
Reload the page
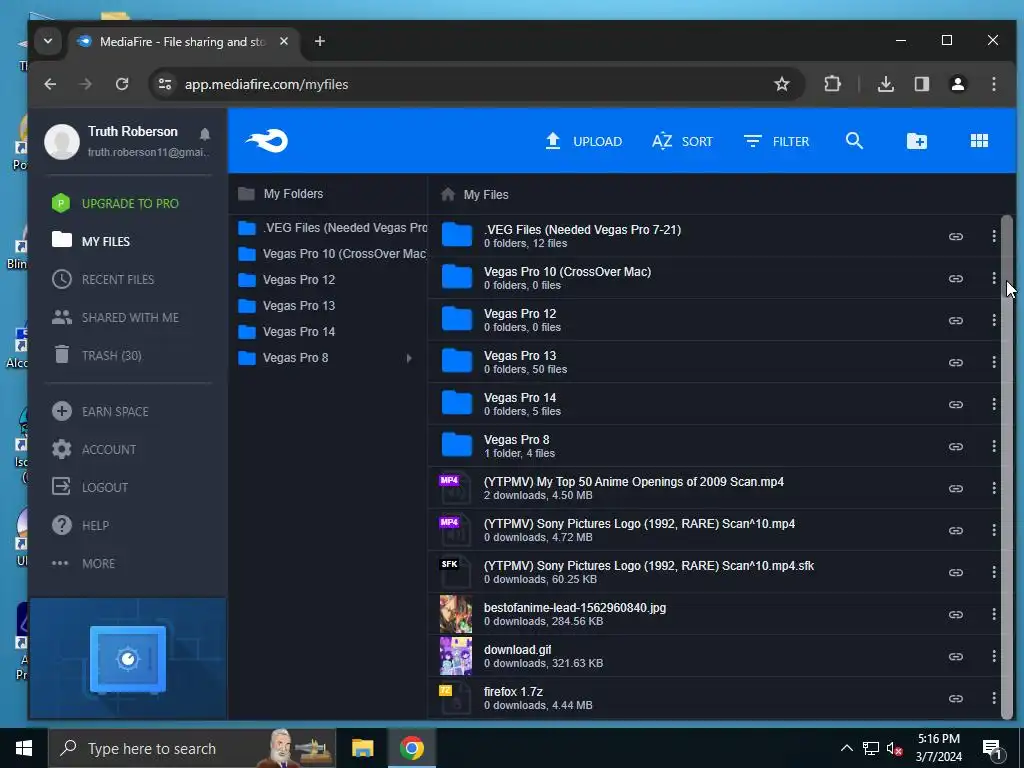pyautogui.click(x=122, y=84)
